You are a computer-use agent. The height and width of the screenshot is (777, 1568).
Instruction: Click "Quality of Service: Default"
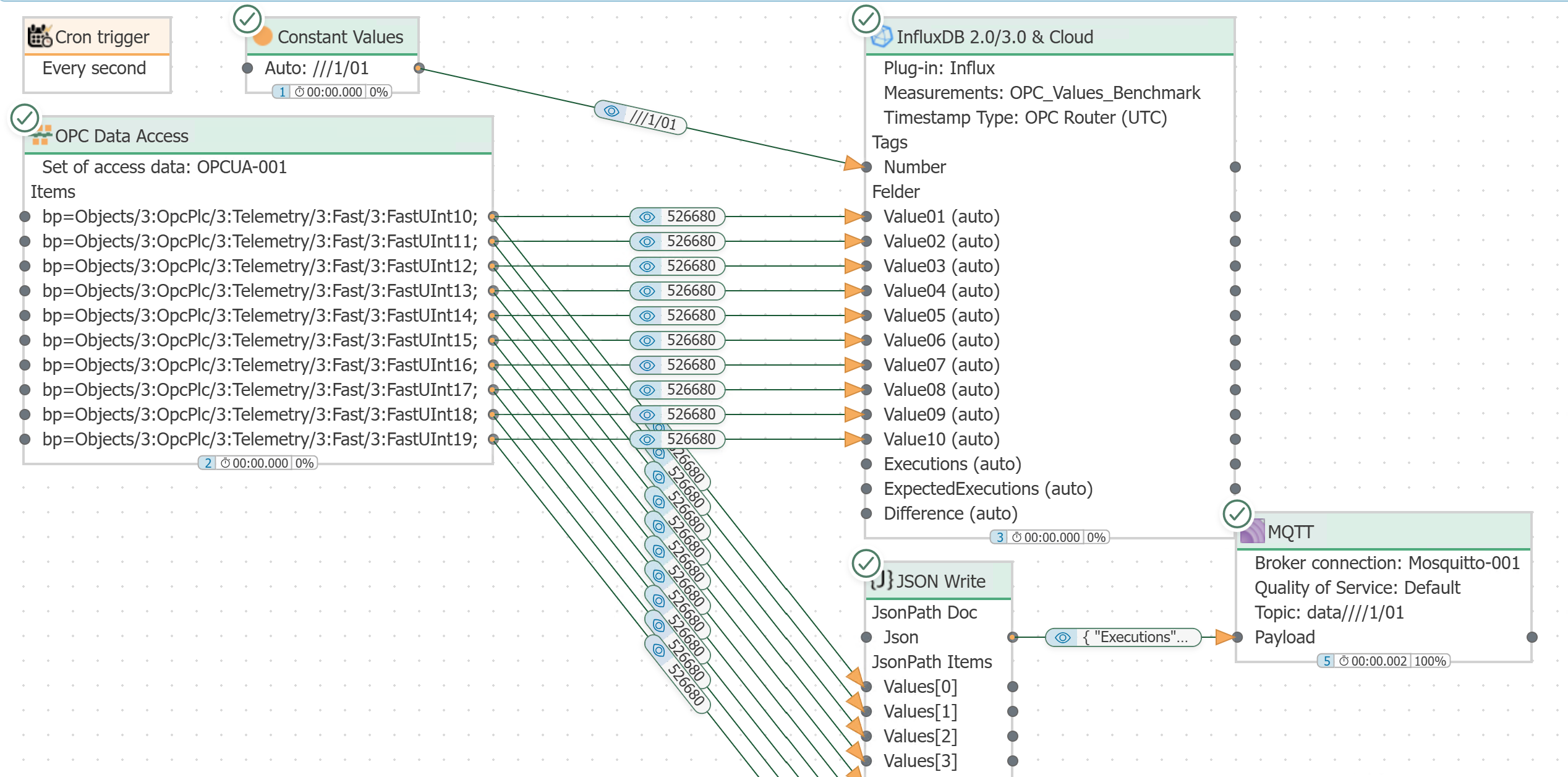coord(1357,588)
